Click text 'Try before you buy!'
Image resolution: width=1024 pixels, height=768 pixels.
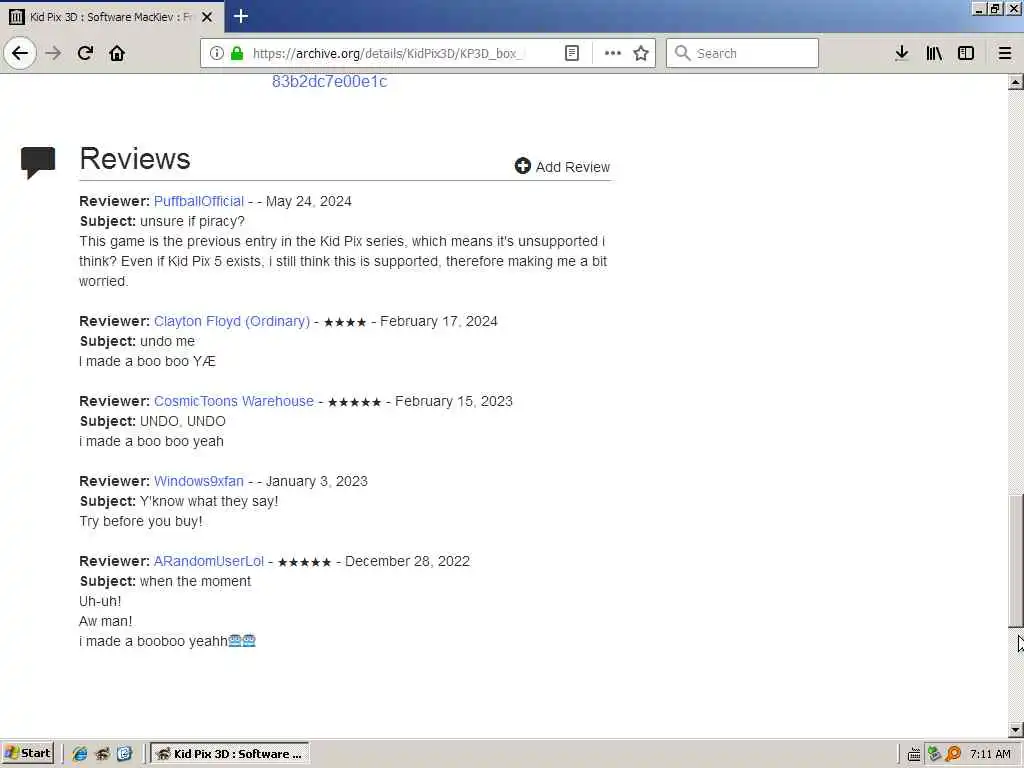(140, 521)
